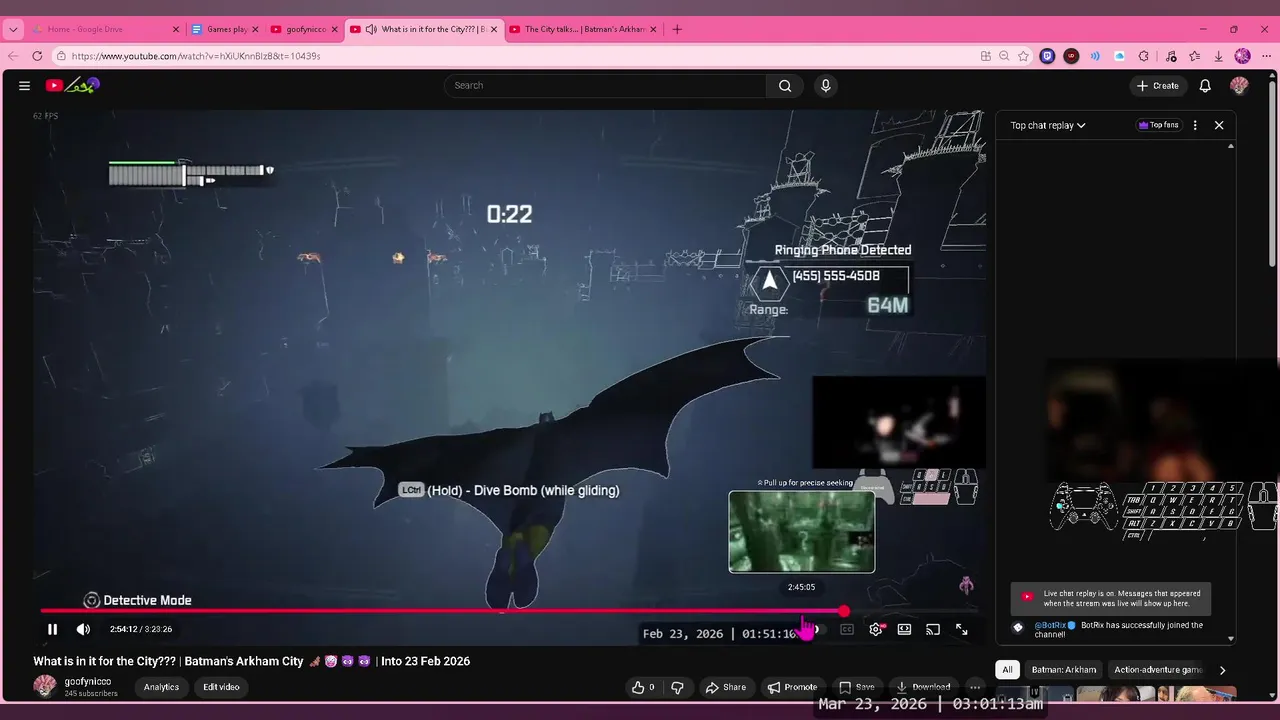Like this video
The image size is (1280, 720).
(x=644, y=687)
